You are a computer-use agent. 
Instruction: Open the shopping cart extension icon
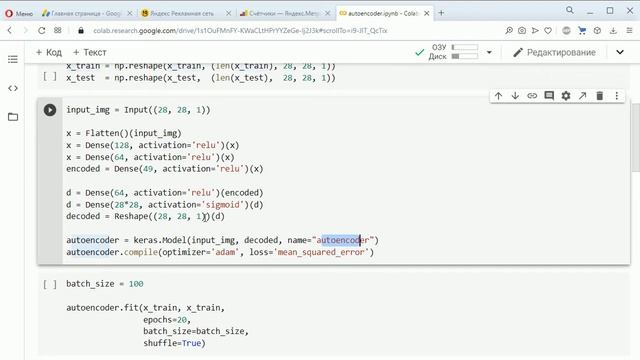click(582, 31)
